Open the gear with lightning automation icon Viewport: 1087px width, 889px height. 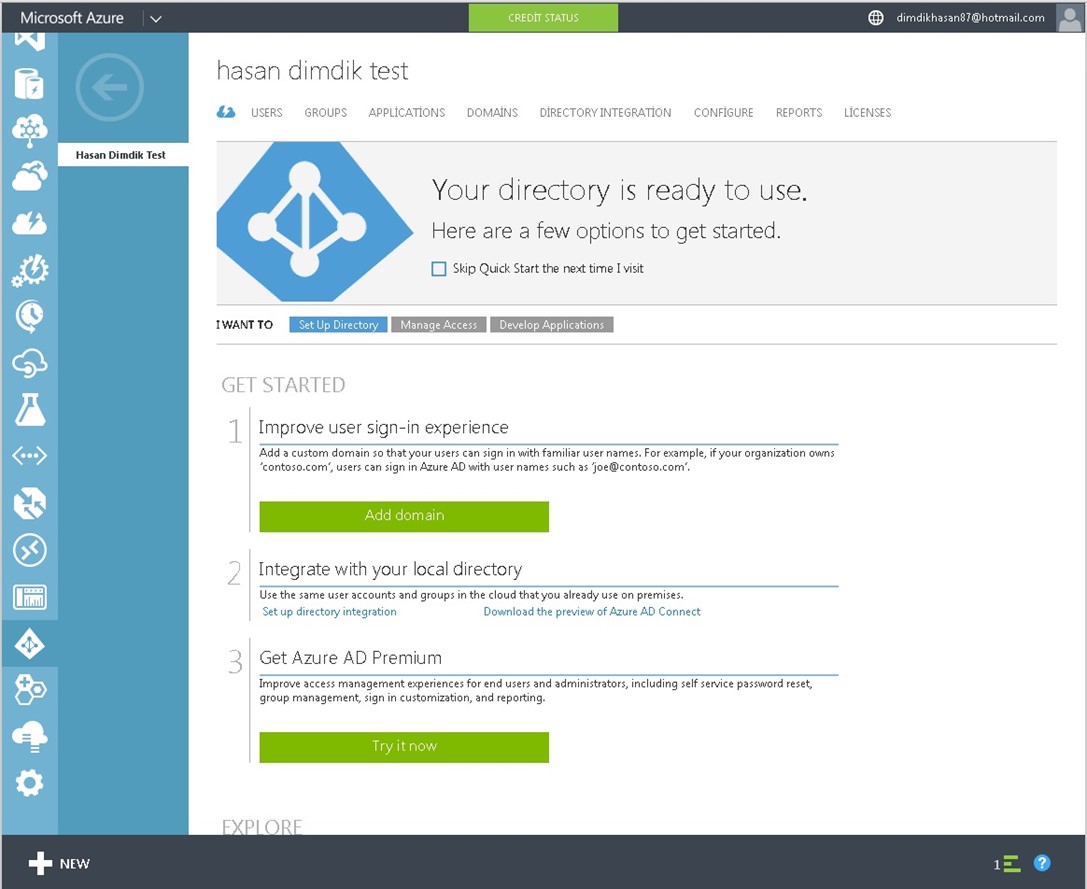click(29, 270)
